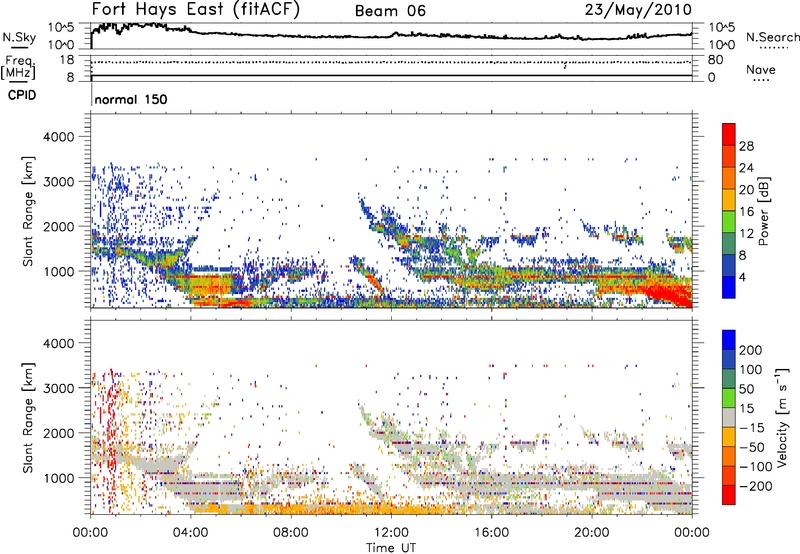
Task: Click the "20:00" time tick label
Action: point(592,533)
